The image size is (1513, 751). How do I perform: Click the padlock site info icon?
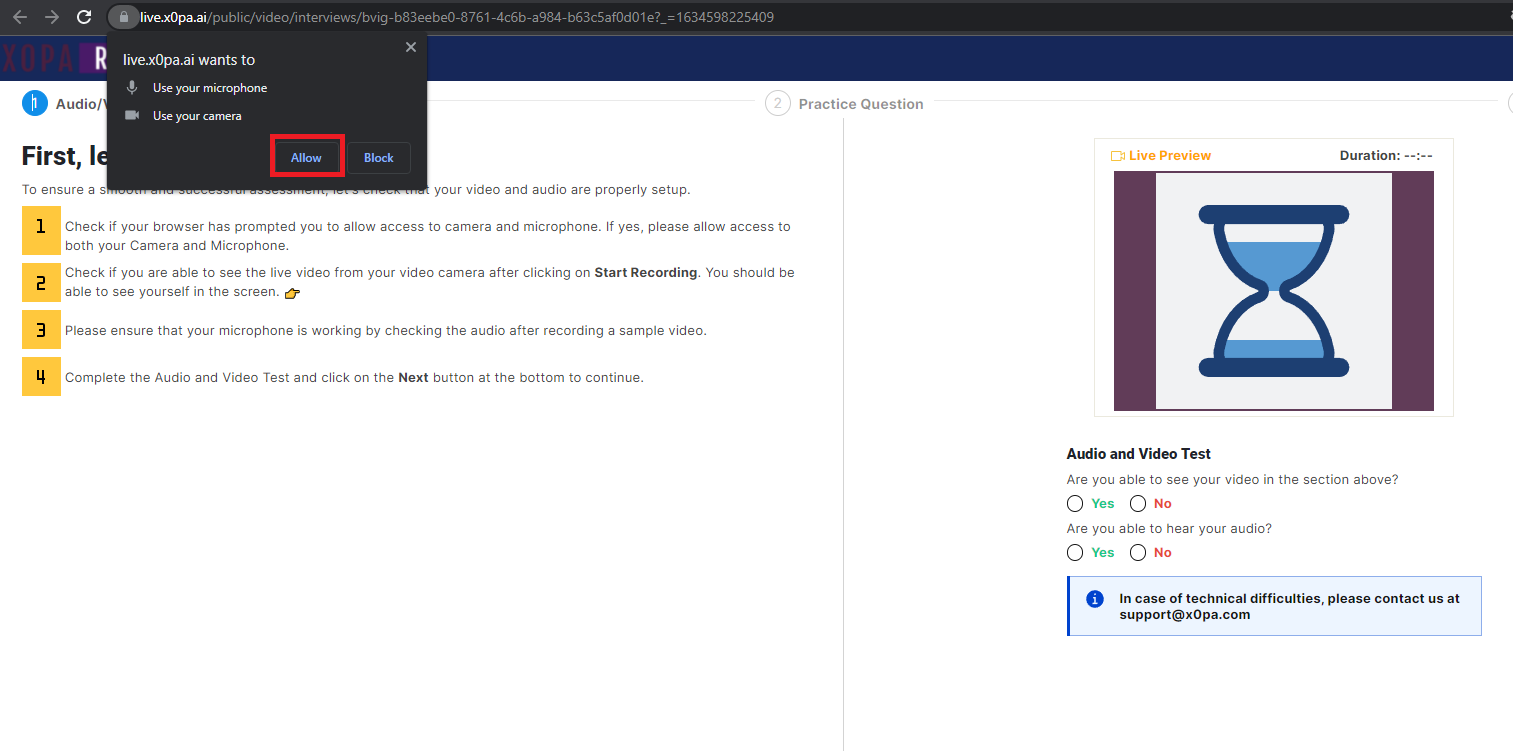click(x=122, y=17)
